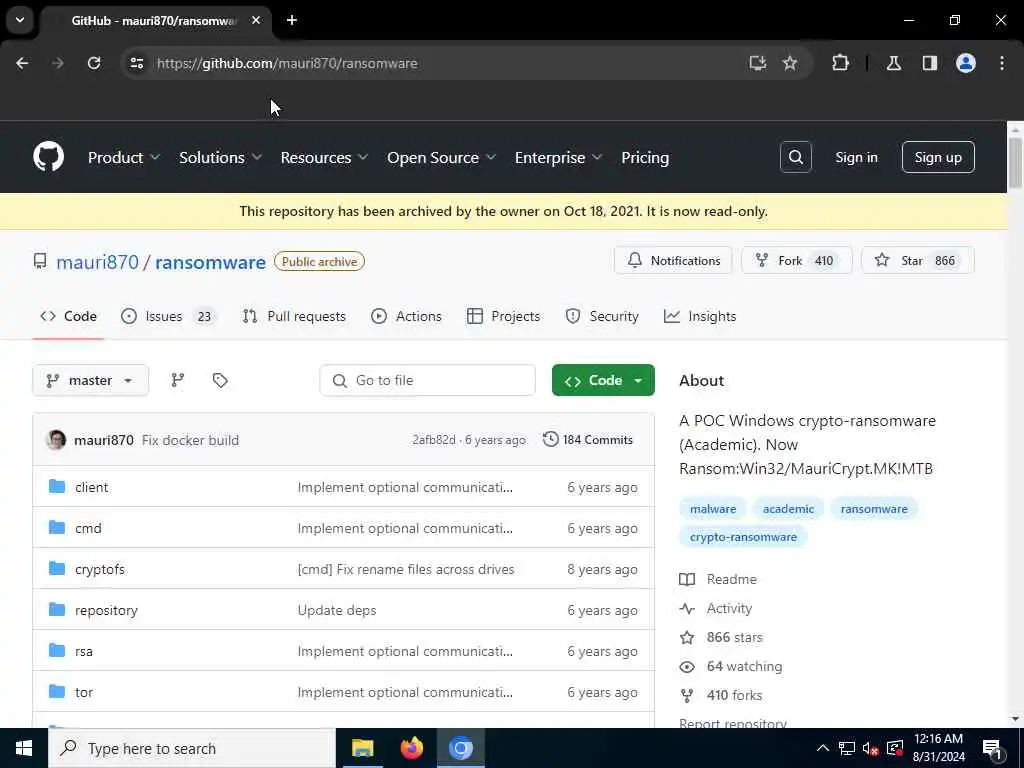Viewport: 1024px width, 768px height.
Task: Open the cryptofs folder
Action: click(x=99, y=569)
